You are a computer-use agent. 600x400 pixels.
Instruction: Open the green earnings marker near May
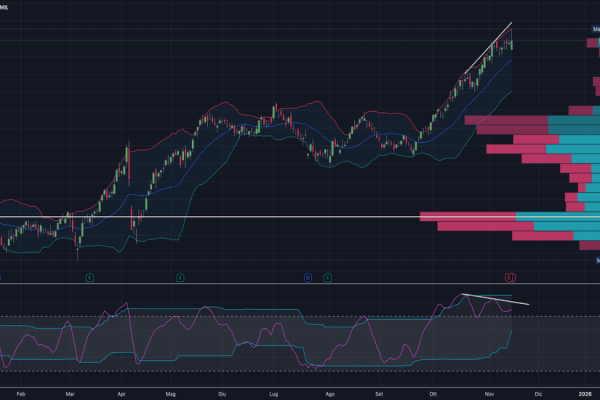180,276
